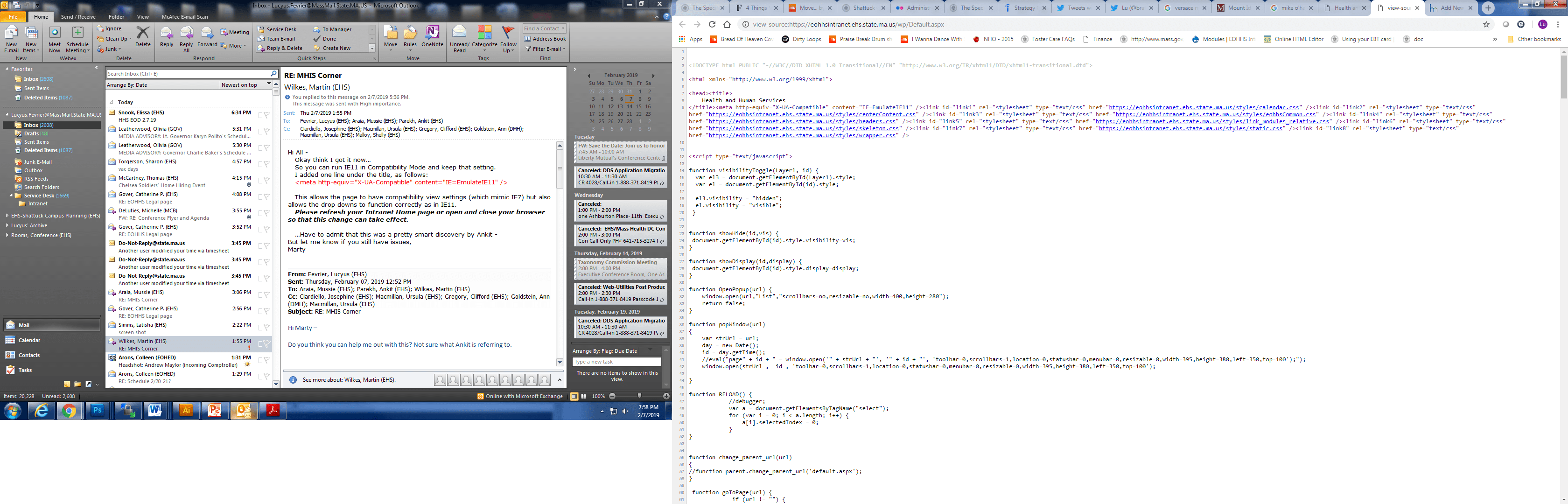
Task: Open the McAfee E-mail Scan tab
Action: coord(184,17)
